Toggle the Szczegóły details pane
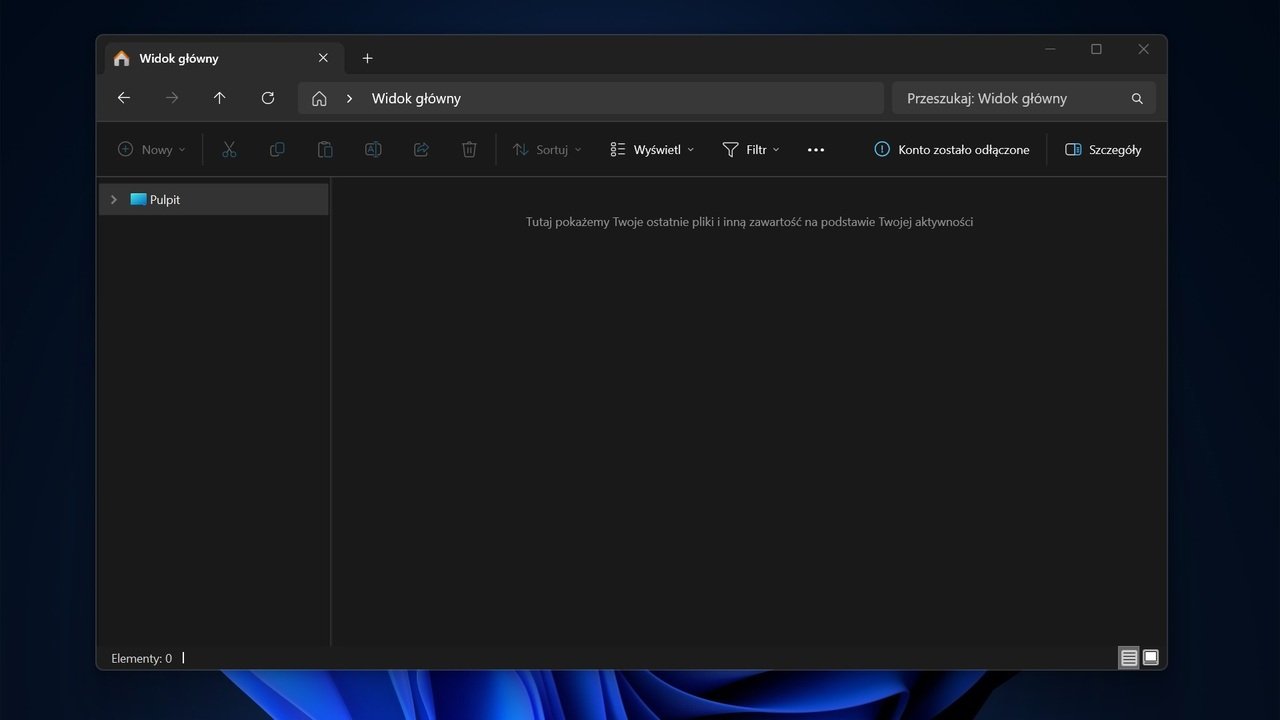Screen dimensions: 1280x720 pyautogui.click(x=1103, y=149)
